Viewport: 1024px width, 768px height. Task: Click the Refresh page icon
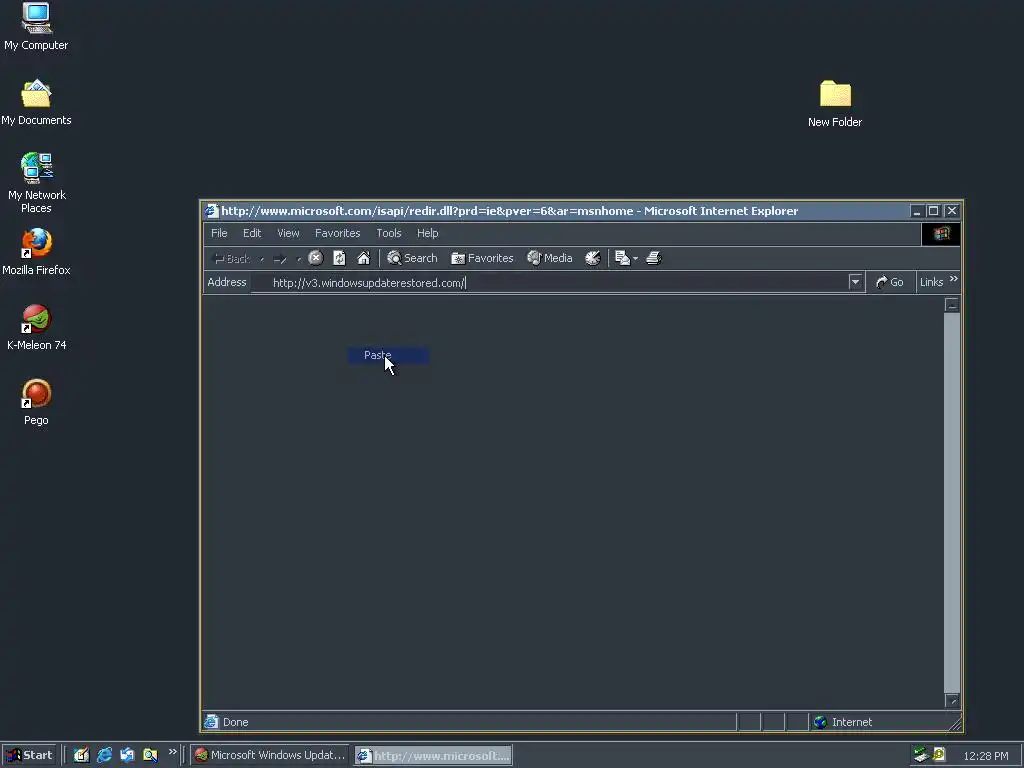339,258
